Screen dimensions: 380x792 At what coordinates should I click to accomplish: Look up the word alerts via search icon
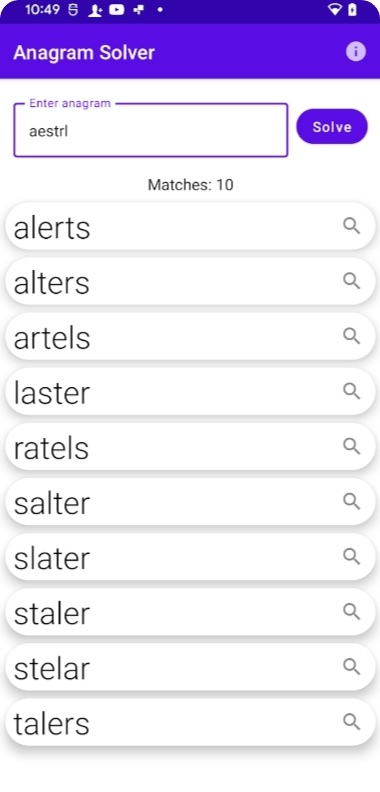(352, 226)
